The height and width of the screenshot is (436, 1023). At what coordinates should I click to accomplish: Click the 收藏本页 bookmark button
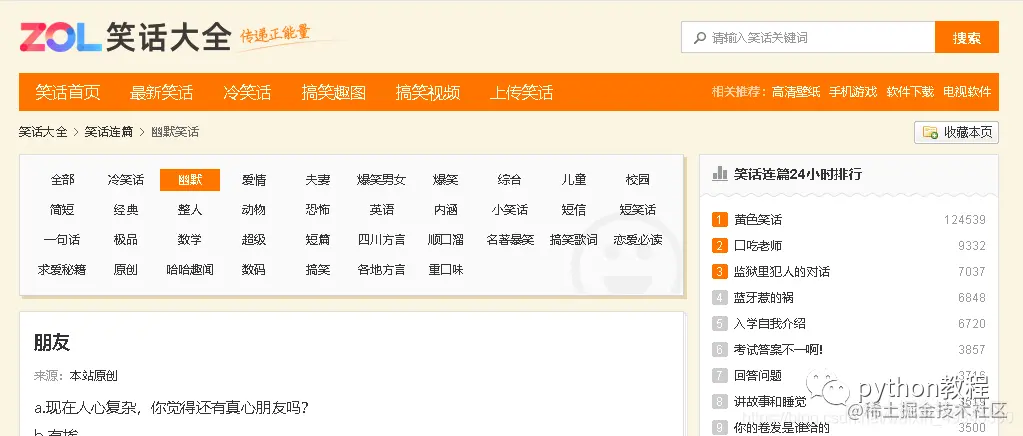[956, 132]
